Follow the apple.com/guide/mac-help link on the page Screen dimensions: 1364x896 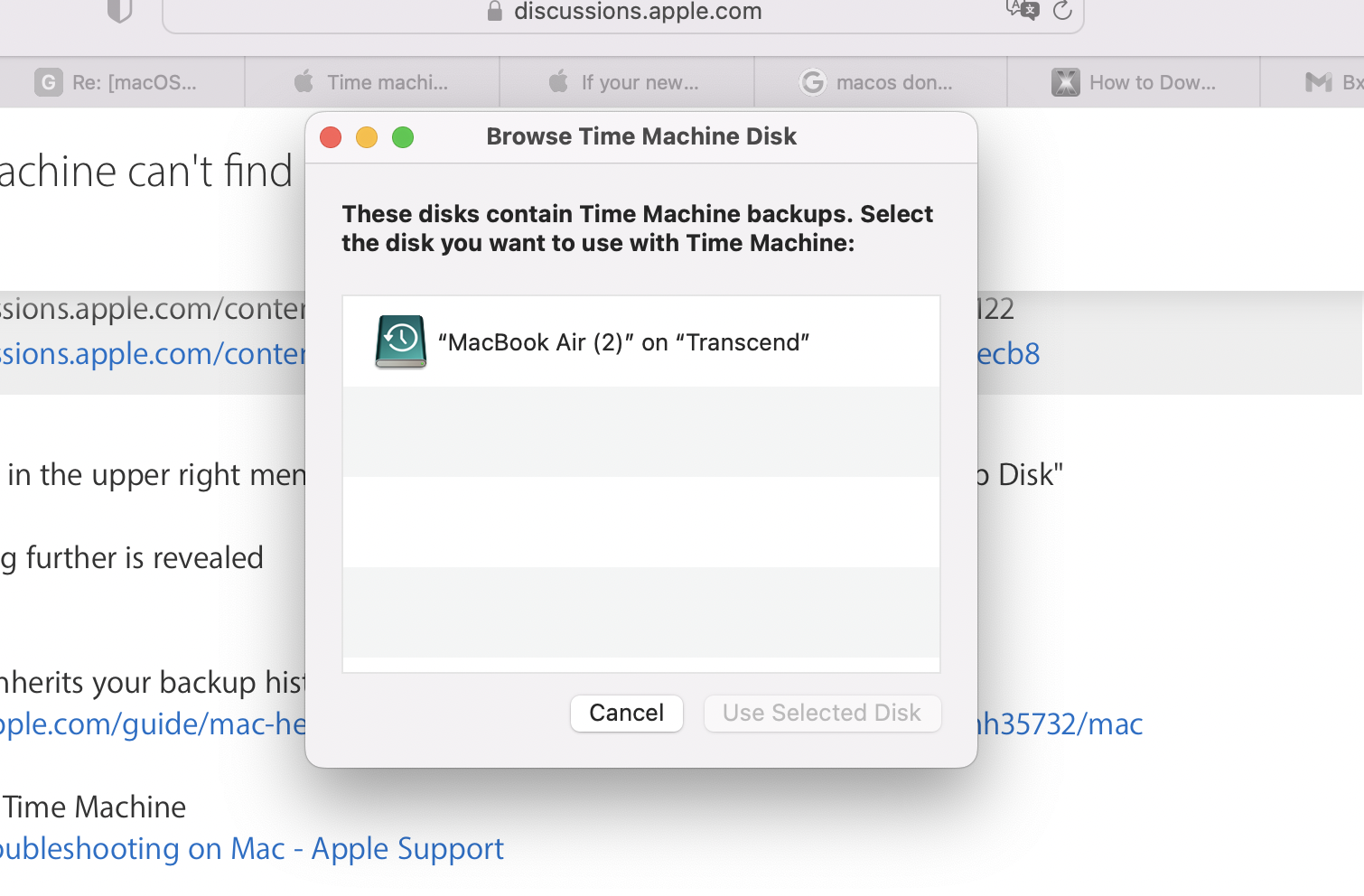pyautogui.click(x=153, y=724)
